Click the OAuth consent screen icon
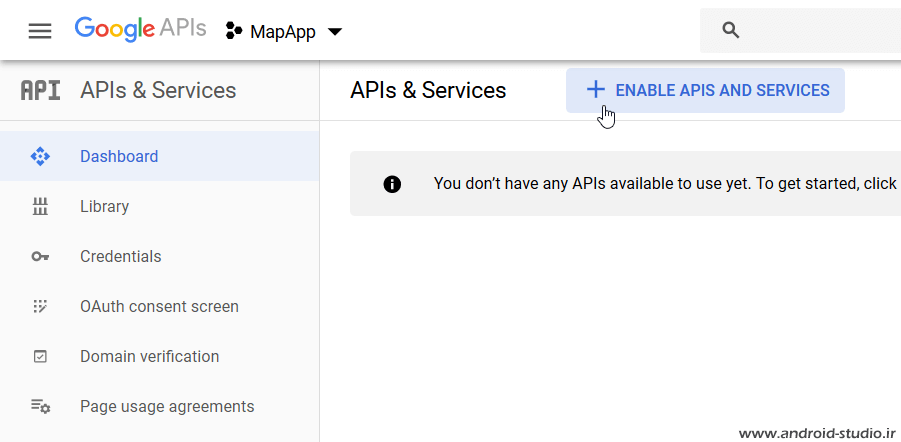This screenshot has width=901, height=442. point(40,306)
